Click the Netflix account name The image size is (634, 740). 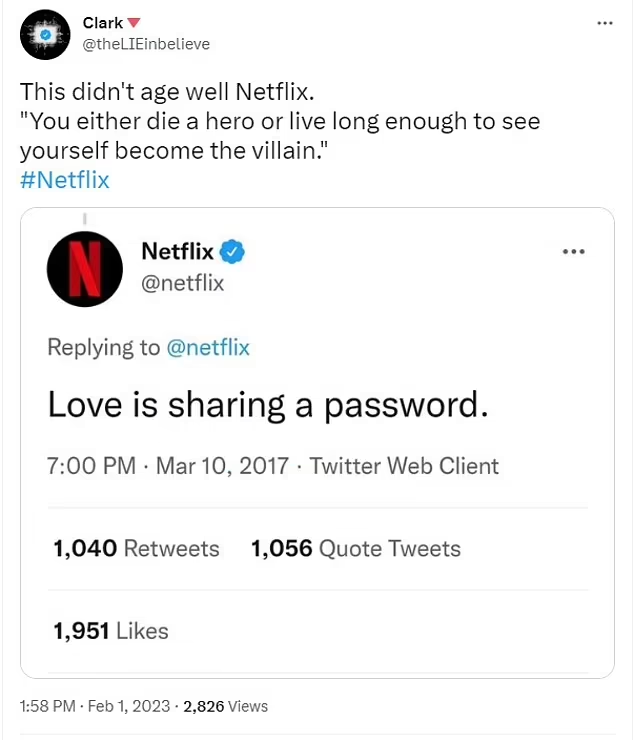(177, 251)
